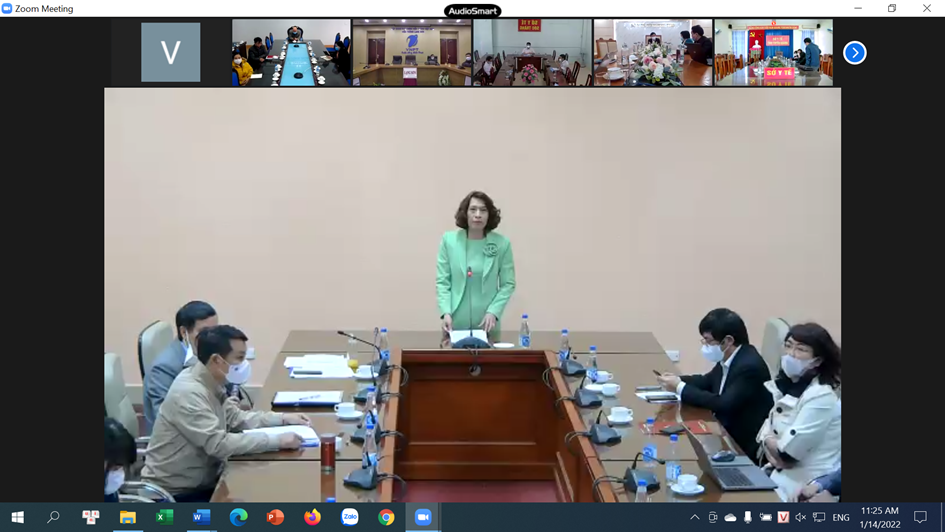Launch Google Chrome from taskbar
Image resolution: width=945 pixels, height=532 pixels.
point(386,517)
